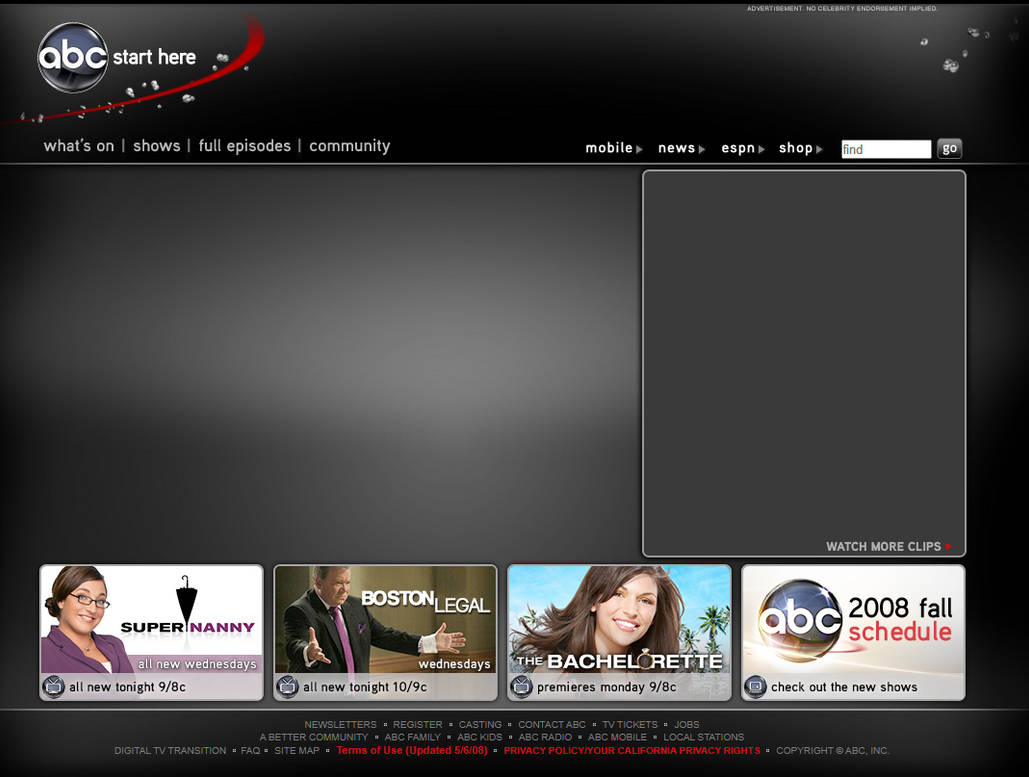Expand the mobile menu arrow
The image size is (1029, 777).
[x=639, y=149]
